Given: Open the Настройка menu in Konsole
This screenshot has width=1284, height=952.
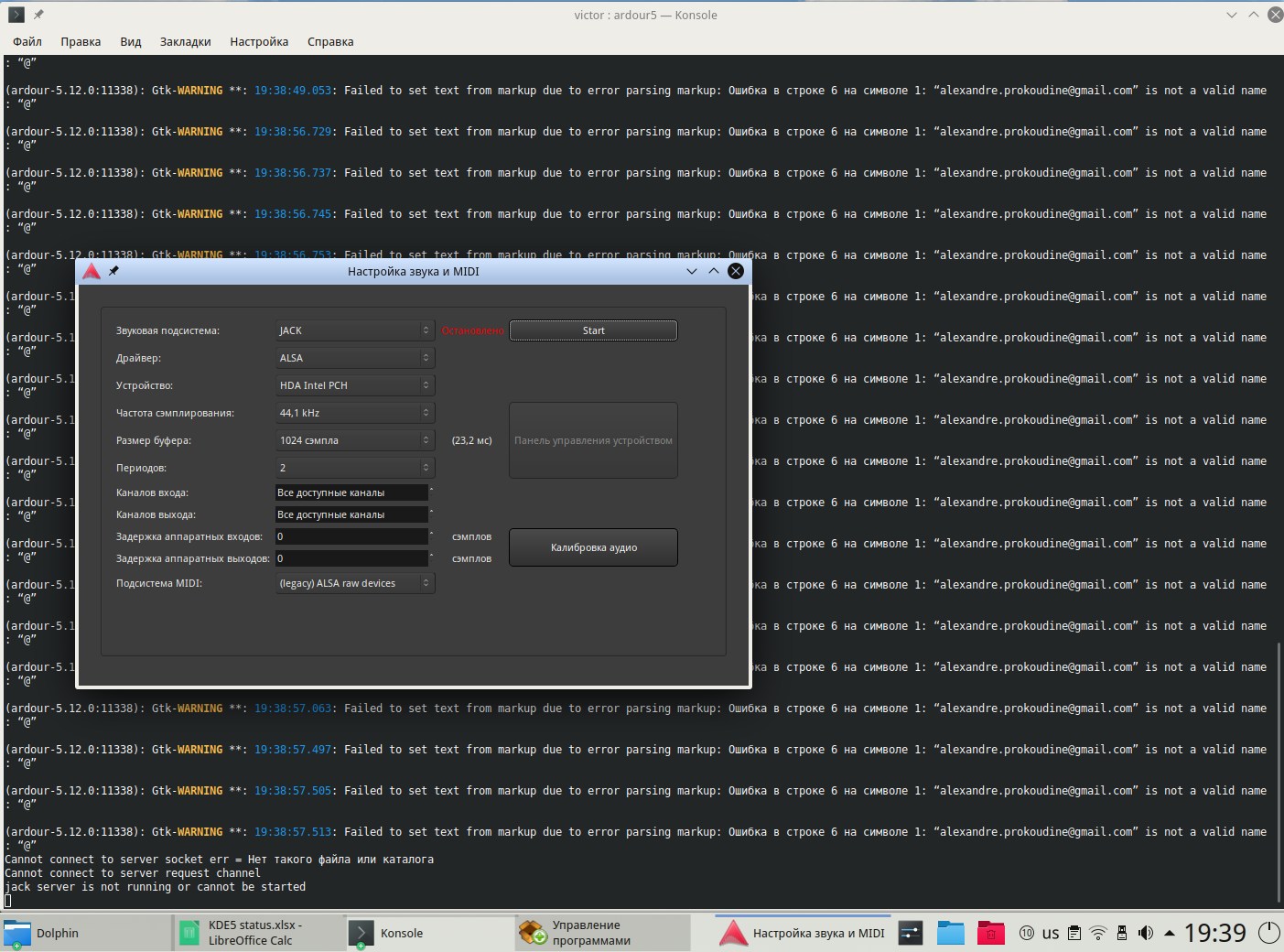Looking at the screenshot, I should [259, 41].
